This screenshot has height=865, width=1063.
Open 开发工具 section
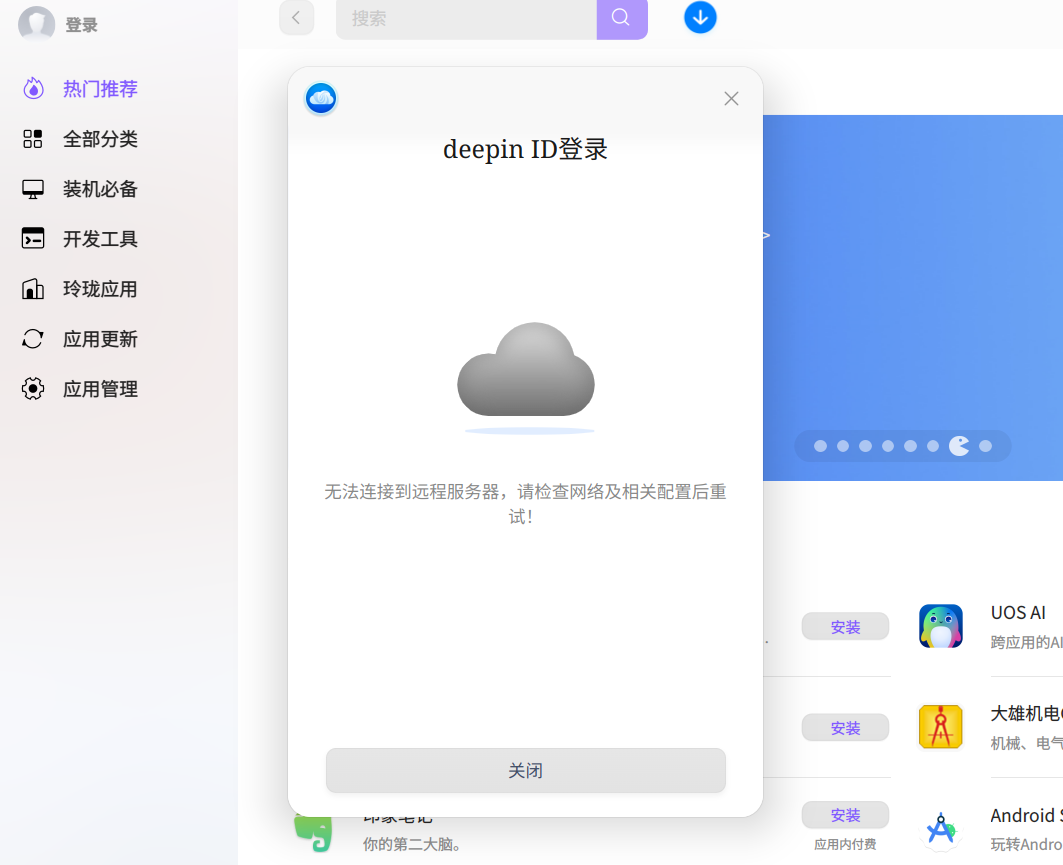pyautogui.click(x=80, y=239)
